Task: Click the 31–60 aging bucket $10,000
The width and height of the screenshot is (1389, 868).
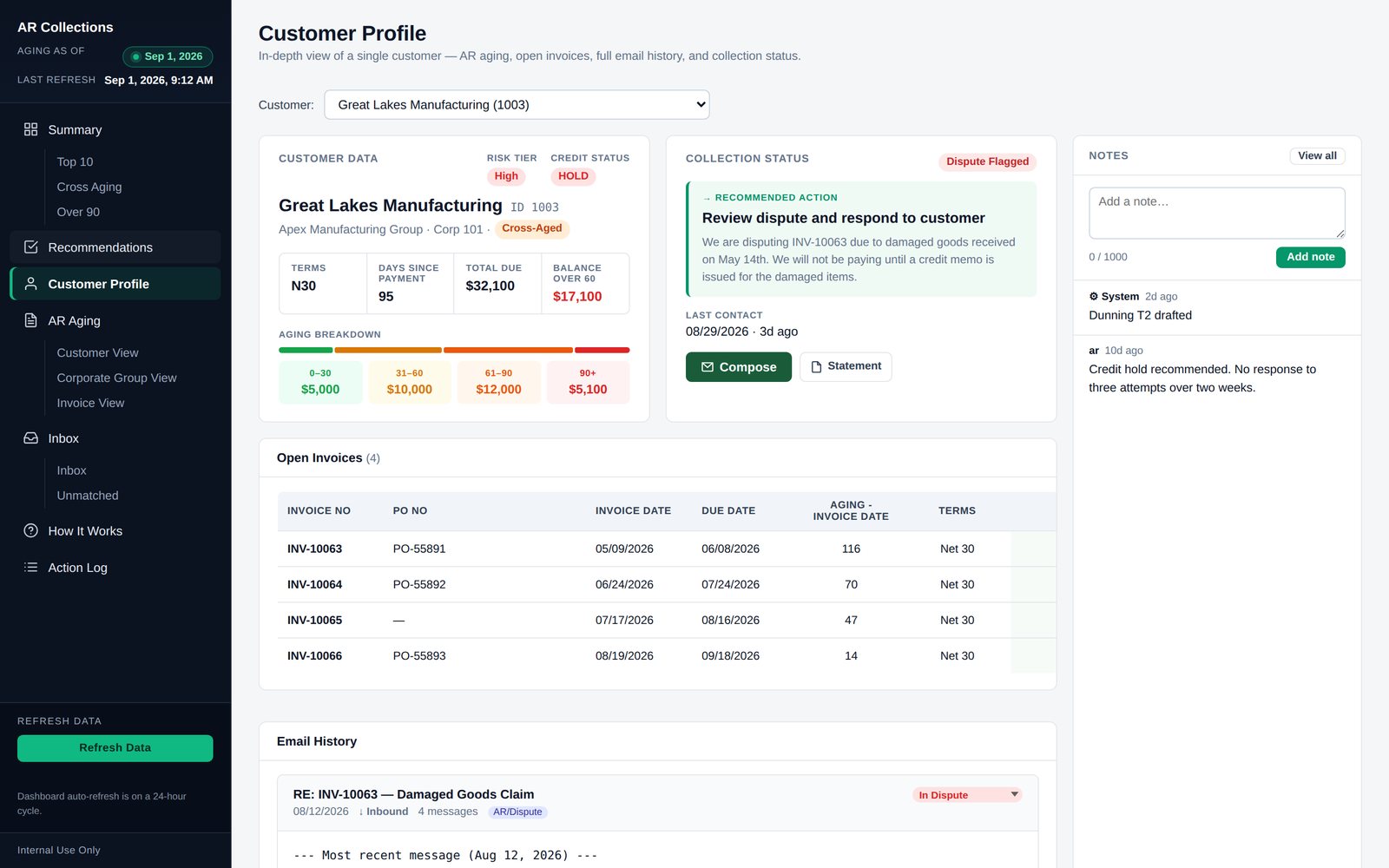Action: click(410, 382)
